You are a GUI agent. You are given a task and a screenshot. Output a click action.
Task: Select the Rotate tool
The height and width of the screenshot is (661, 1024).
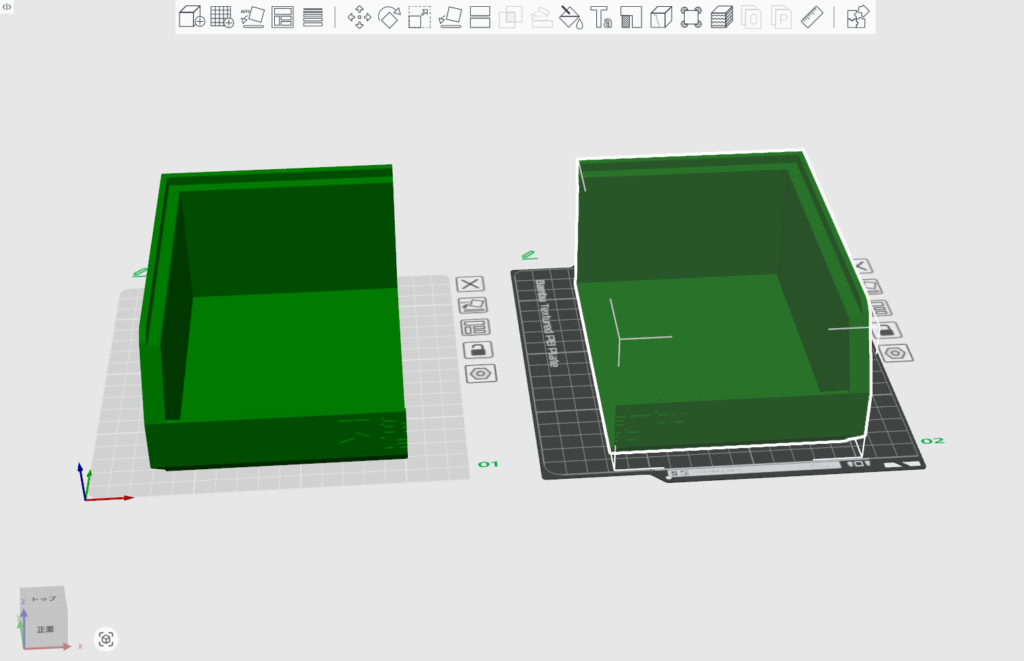(x=389, y=17)
